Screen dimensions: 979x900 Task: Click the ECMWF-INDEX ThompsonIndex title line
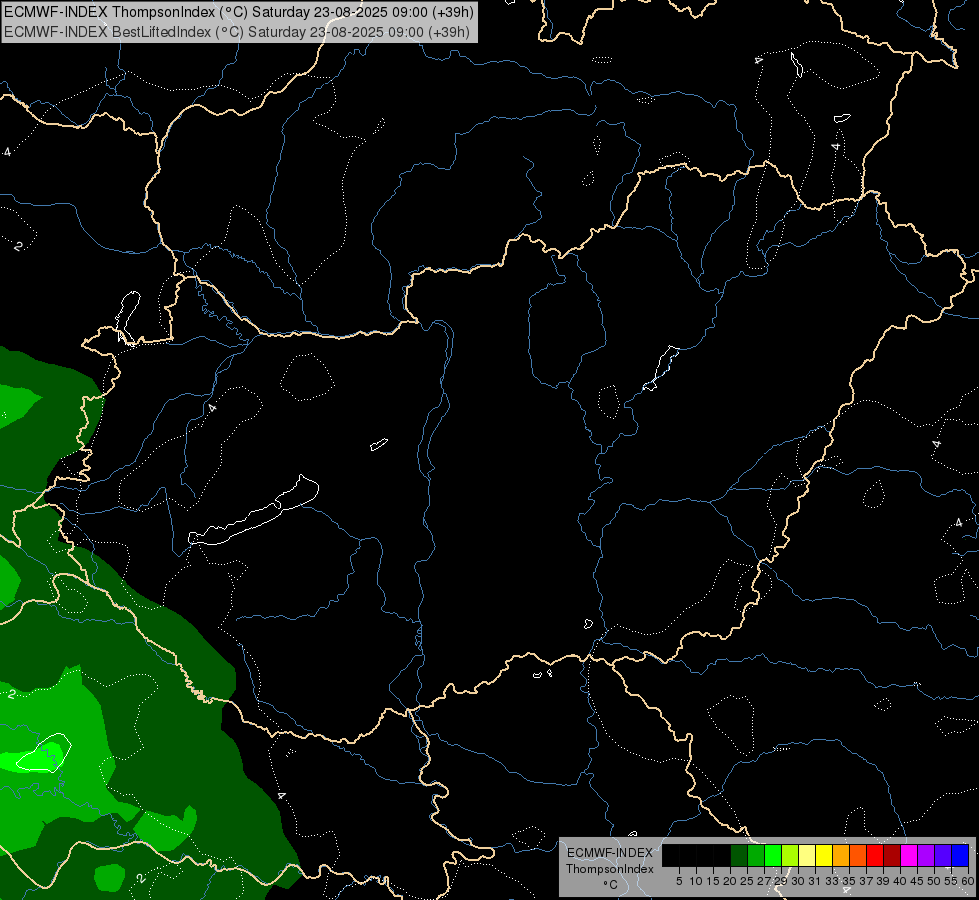pos(239,12)
